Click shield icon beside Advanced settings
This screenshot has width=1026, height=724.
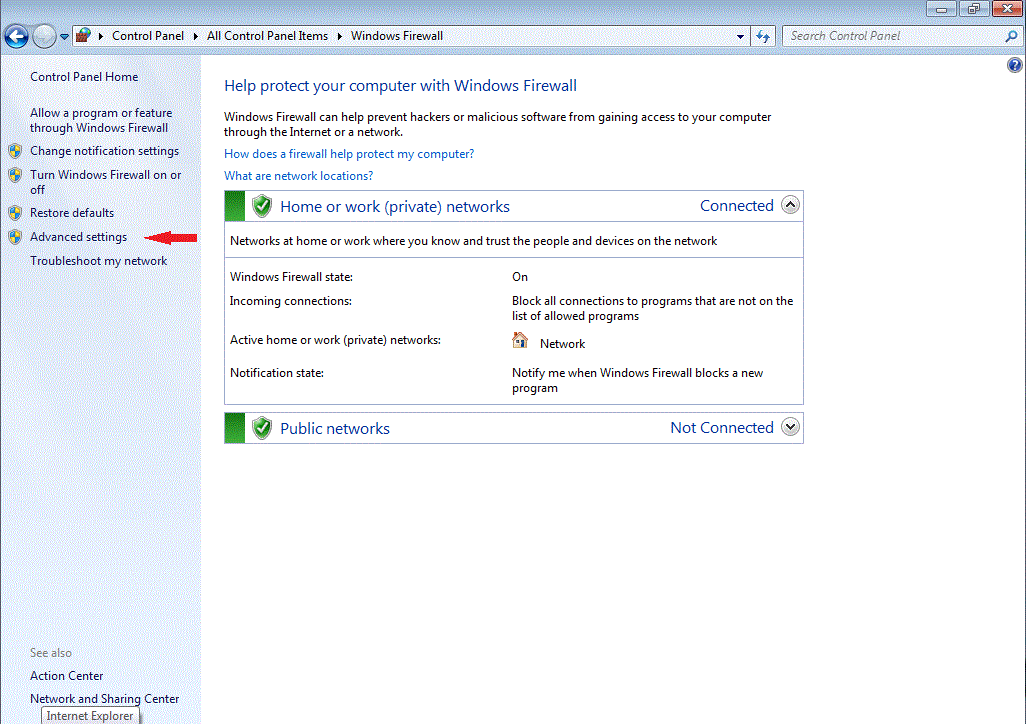pos(15,237)
